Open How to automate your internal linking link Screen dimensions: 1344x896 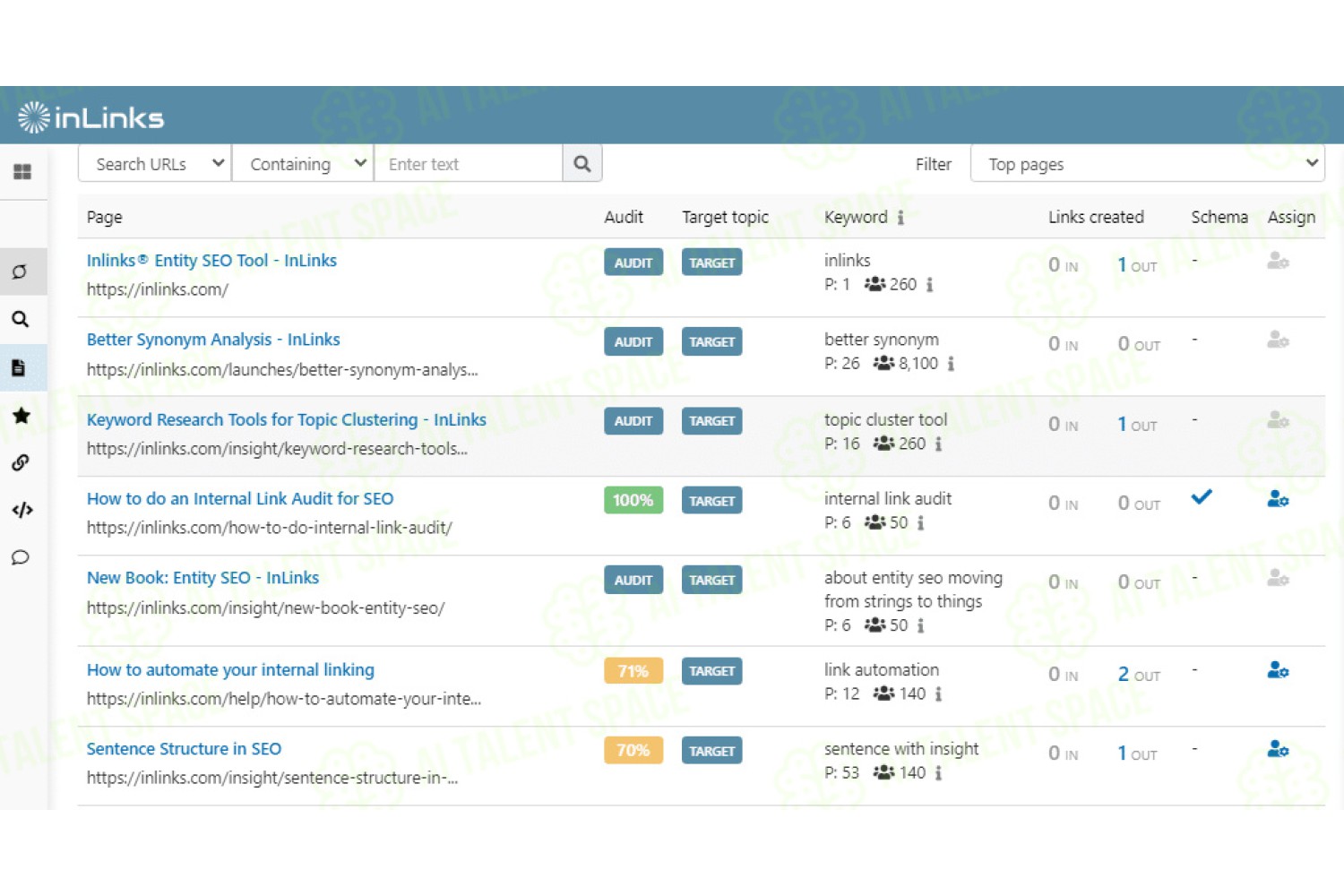pyautogui.click(x=230, y=670)
